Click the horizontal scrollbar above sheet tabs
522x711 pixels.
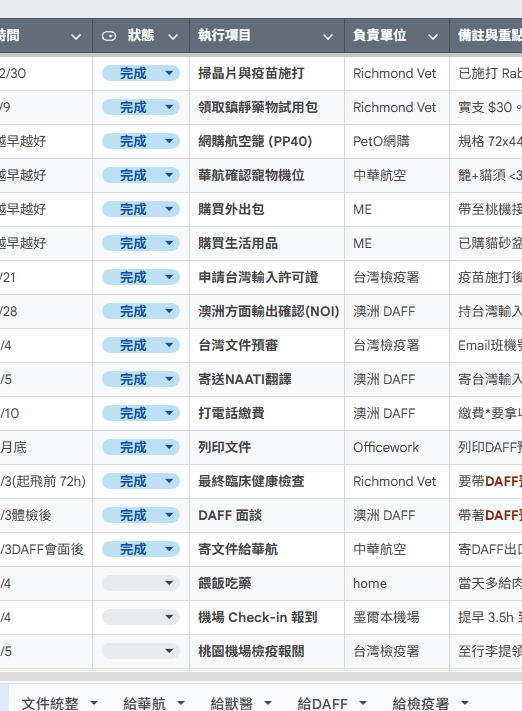261,676
